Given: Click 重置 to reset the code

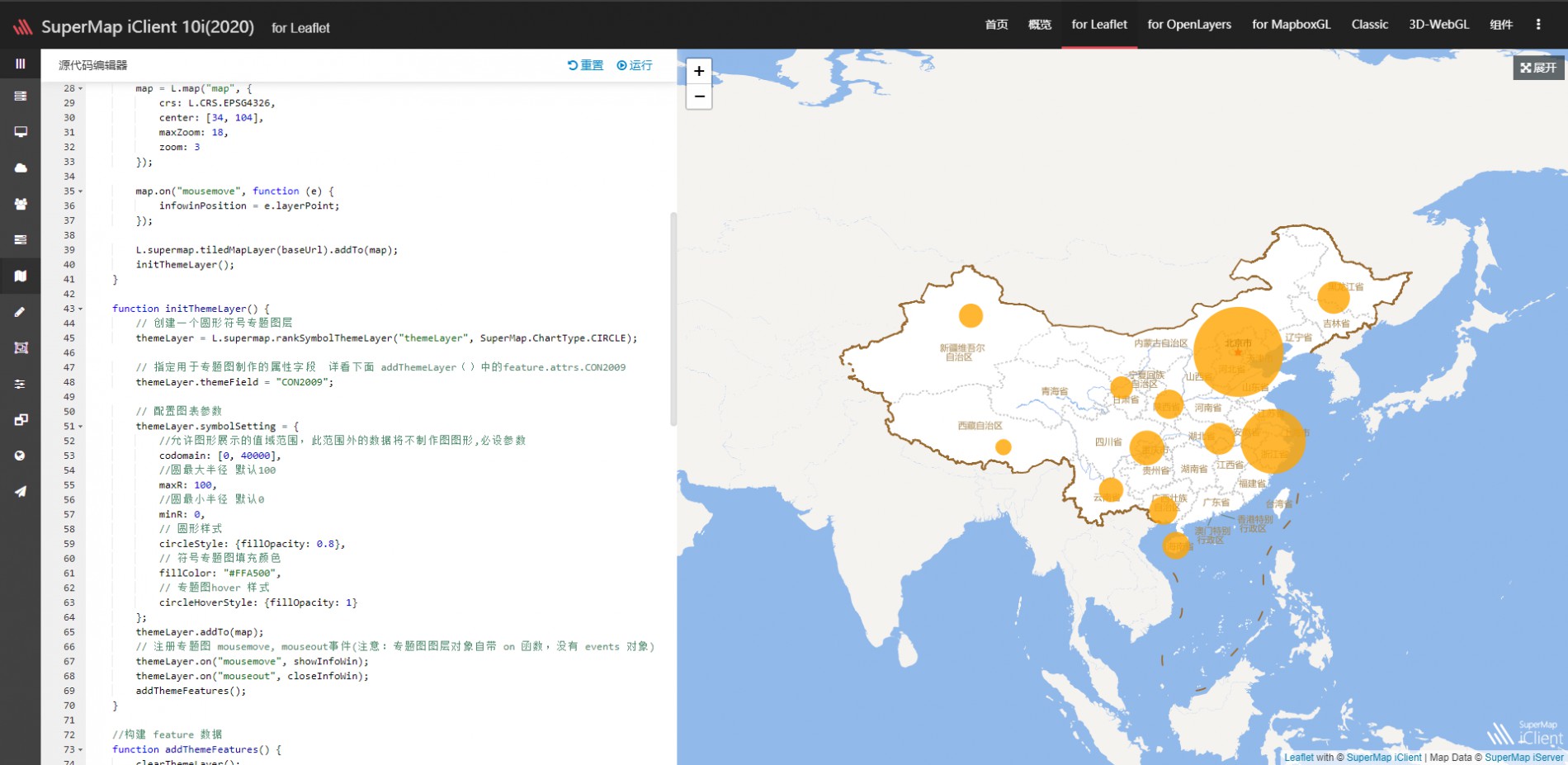Looking at the screenshot, I should (x=585, y=65).
